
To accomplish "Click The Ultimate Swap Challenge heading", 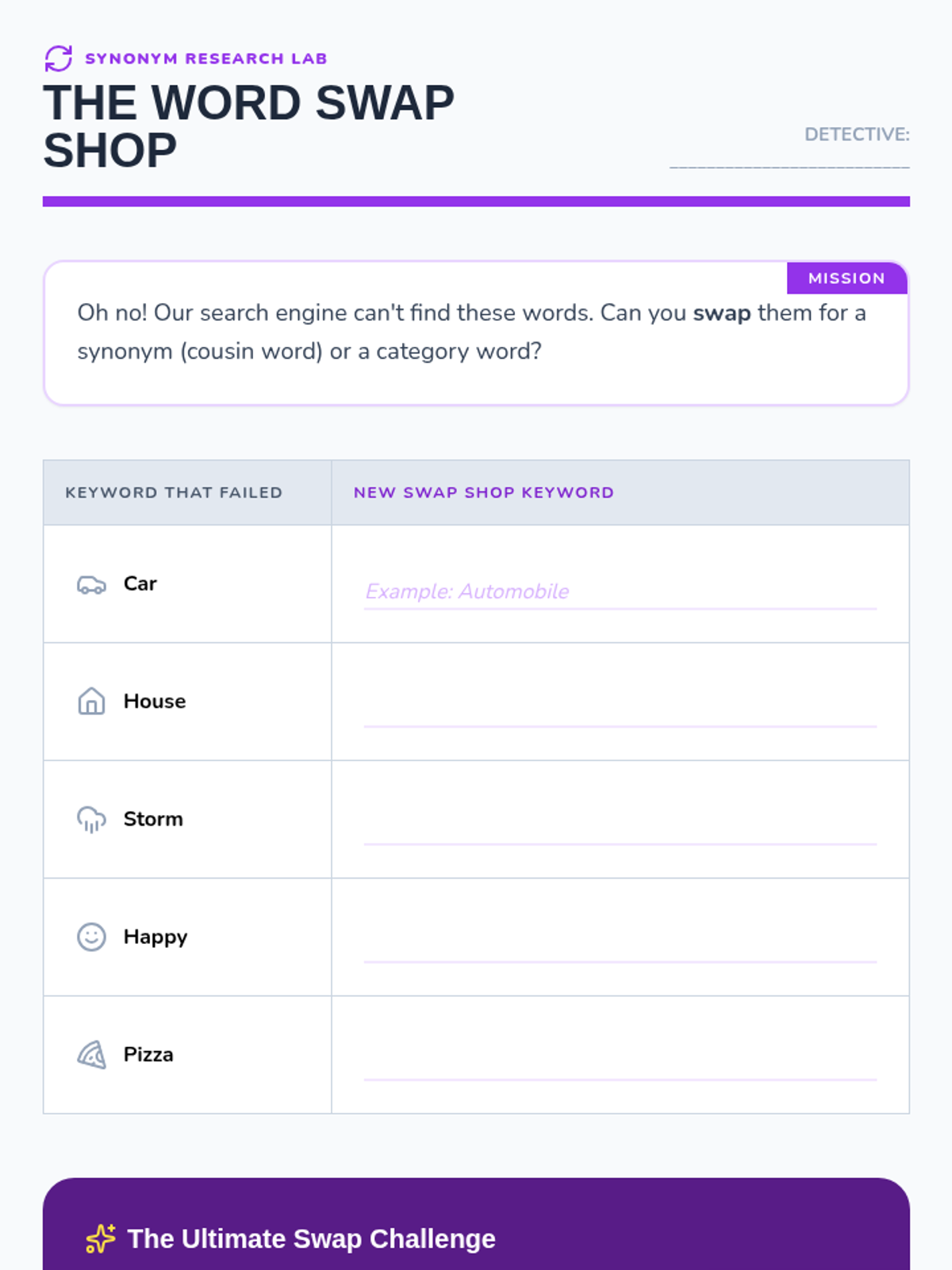I will coord(311,1238).
